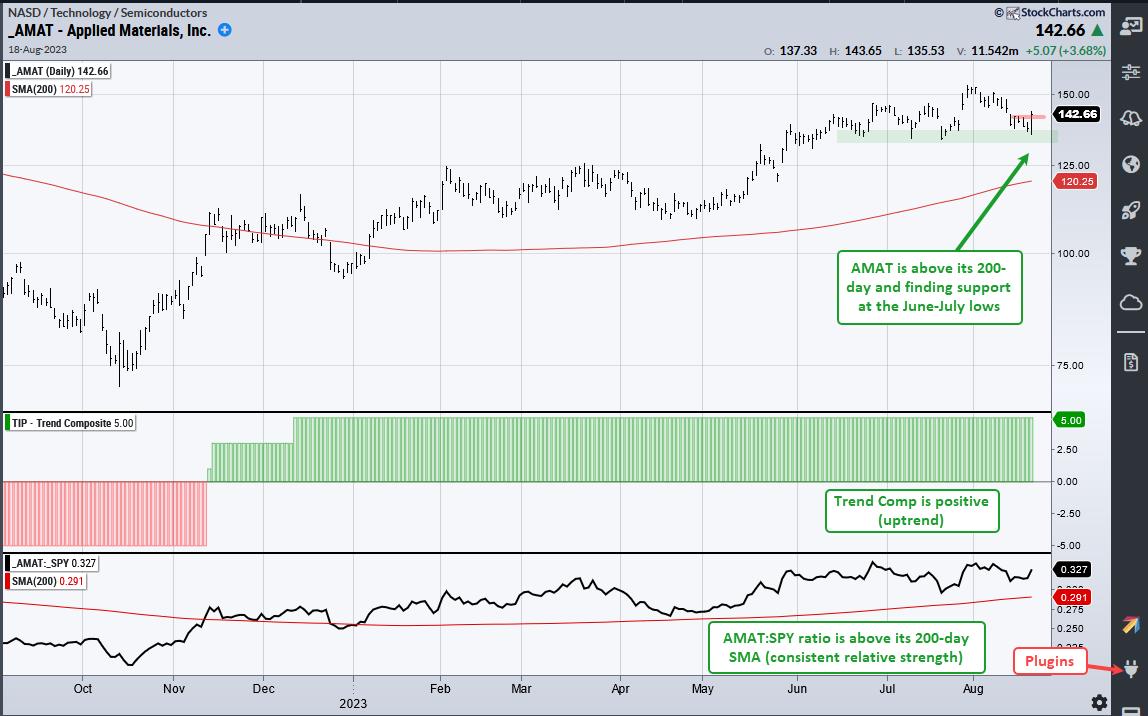The image size is (1148, 716).
Task: Click the TIP - Trend Composite legend label
Action: [70, 423]
